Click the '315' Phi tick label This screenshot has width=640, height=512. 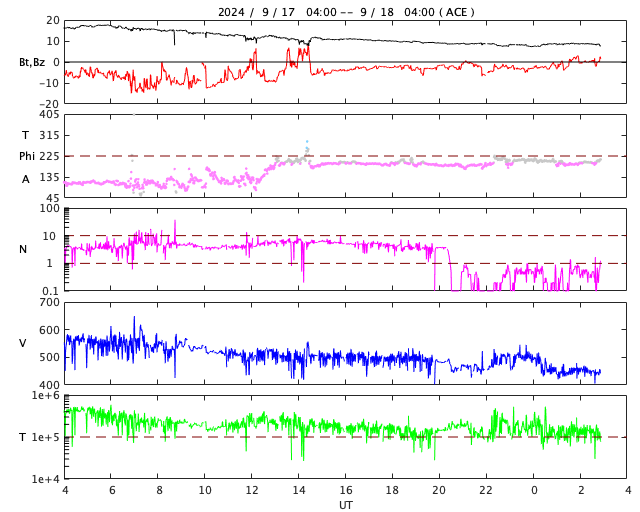[49, 135]
